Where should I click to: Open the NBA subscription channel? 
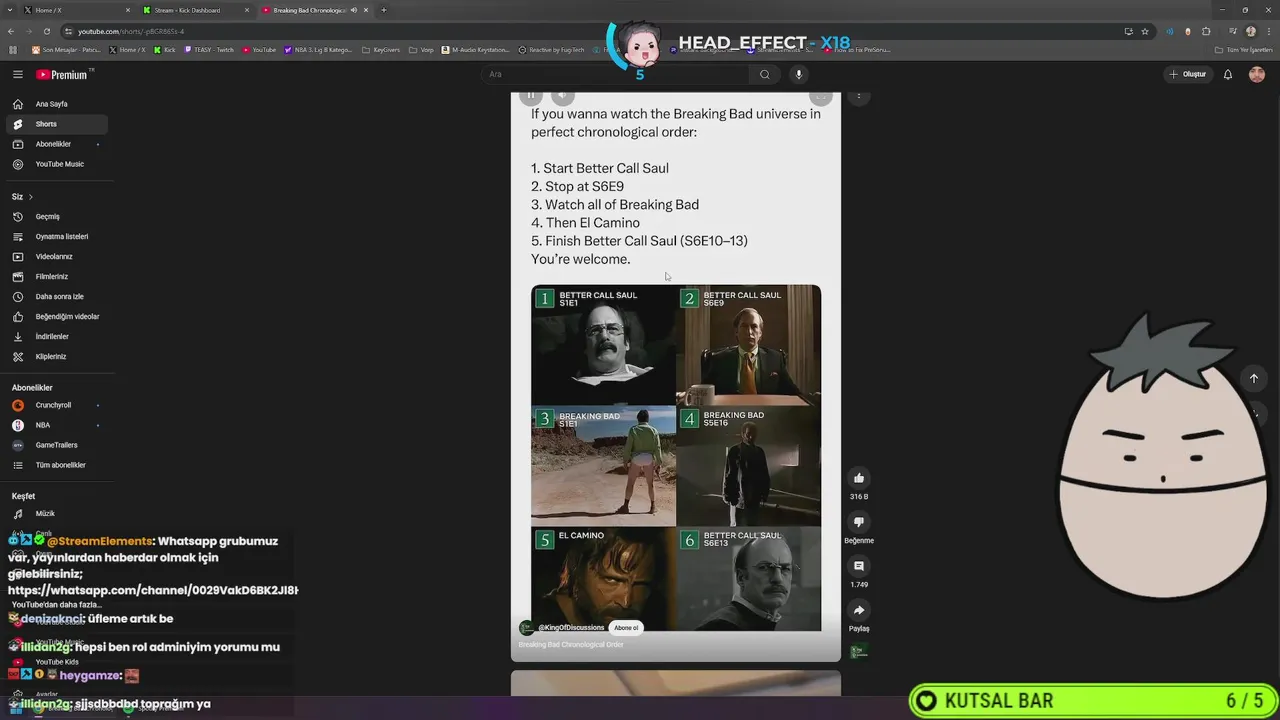[57, 425]
